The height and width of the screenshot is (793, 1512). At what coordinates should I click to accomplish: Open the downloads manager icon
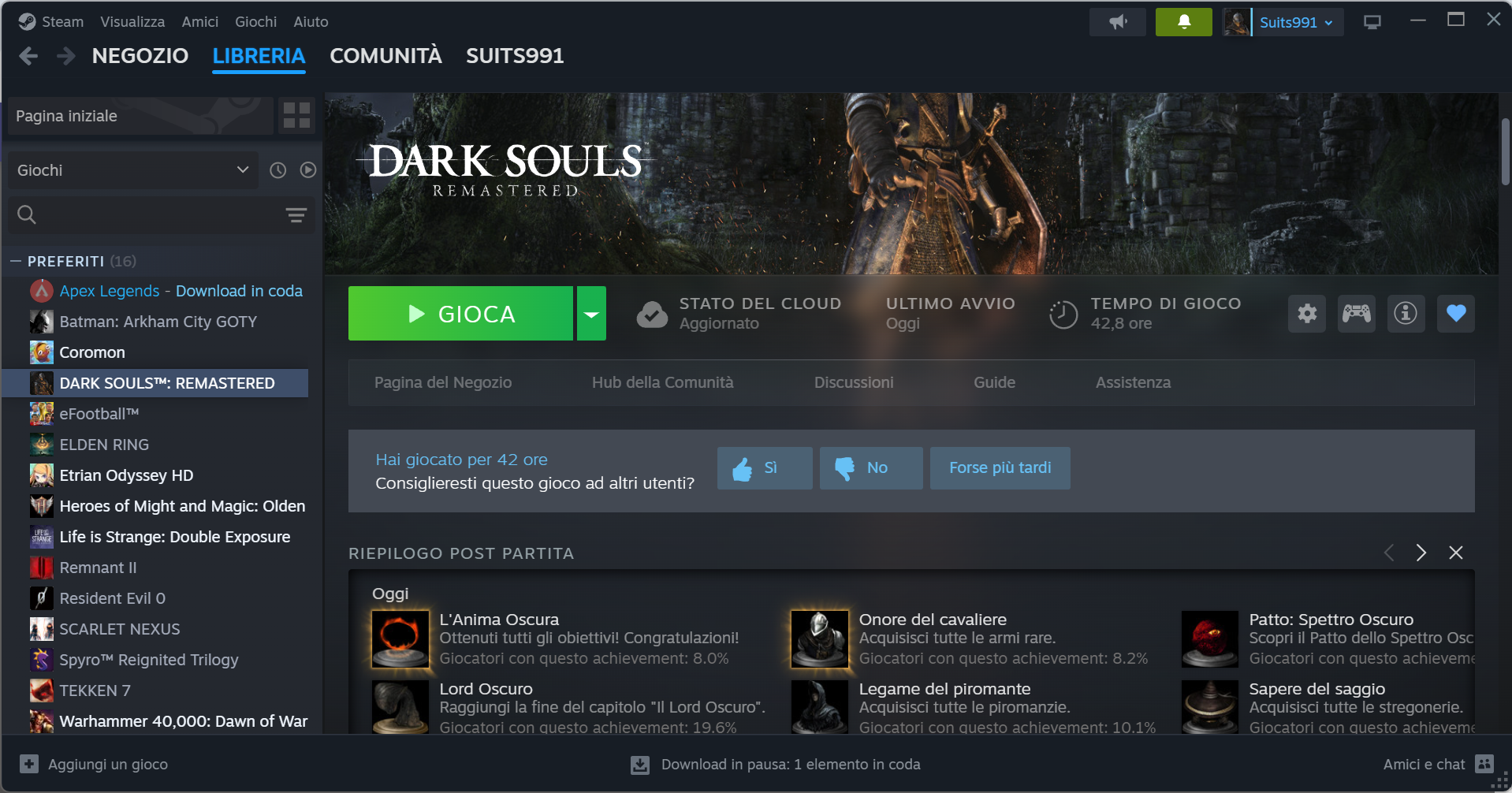(640, 765)
